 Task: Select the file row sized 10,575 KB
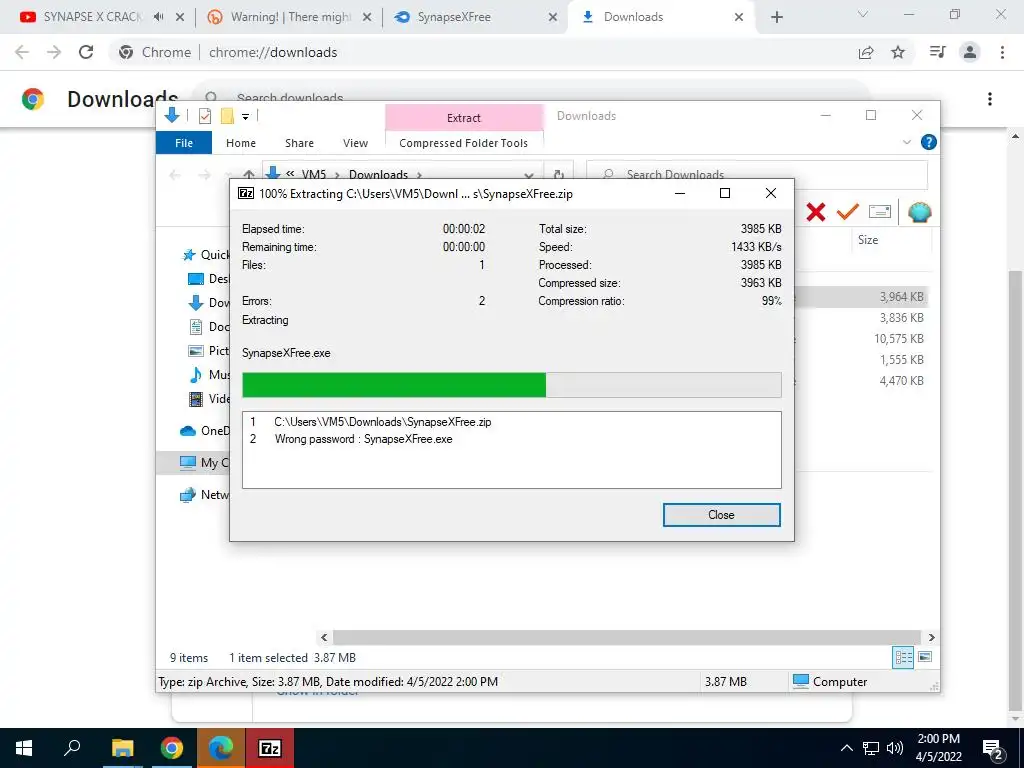coord(862,338)
